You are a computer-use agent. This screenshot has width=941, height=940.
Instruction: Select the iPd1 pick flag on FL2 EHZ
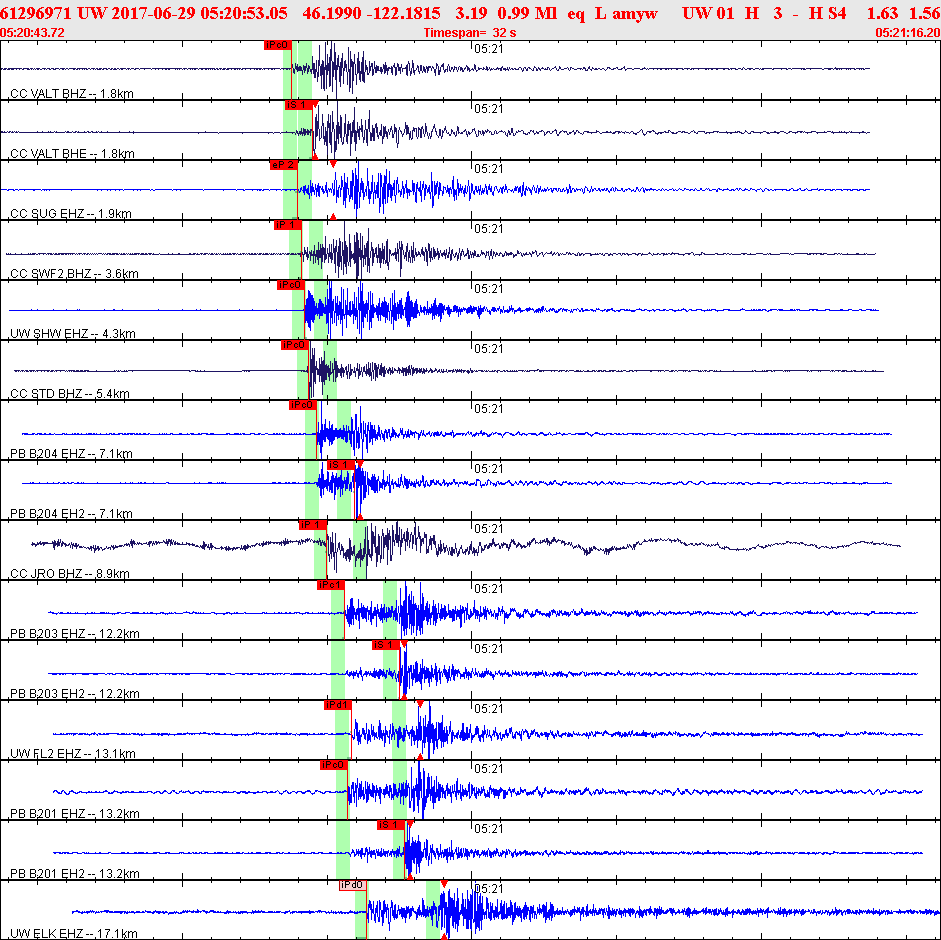[x=337, y=705]
